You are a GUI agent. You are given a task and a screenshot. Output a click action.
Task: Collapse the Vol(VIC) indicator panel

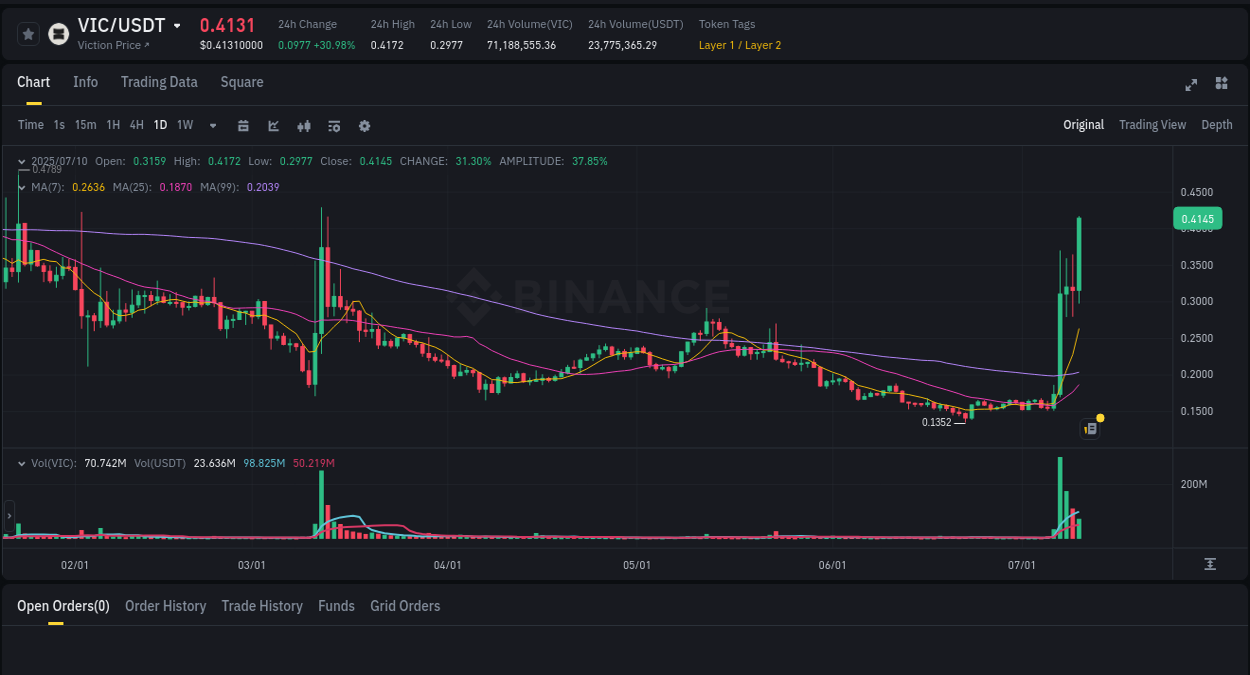coord(23,463)
